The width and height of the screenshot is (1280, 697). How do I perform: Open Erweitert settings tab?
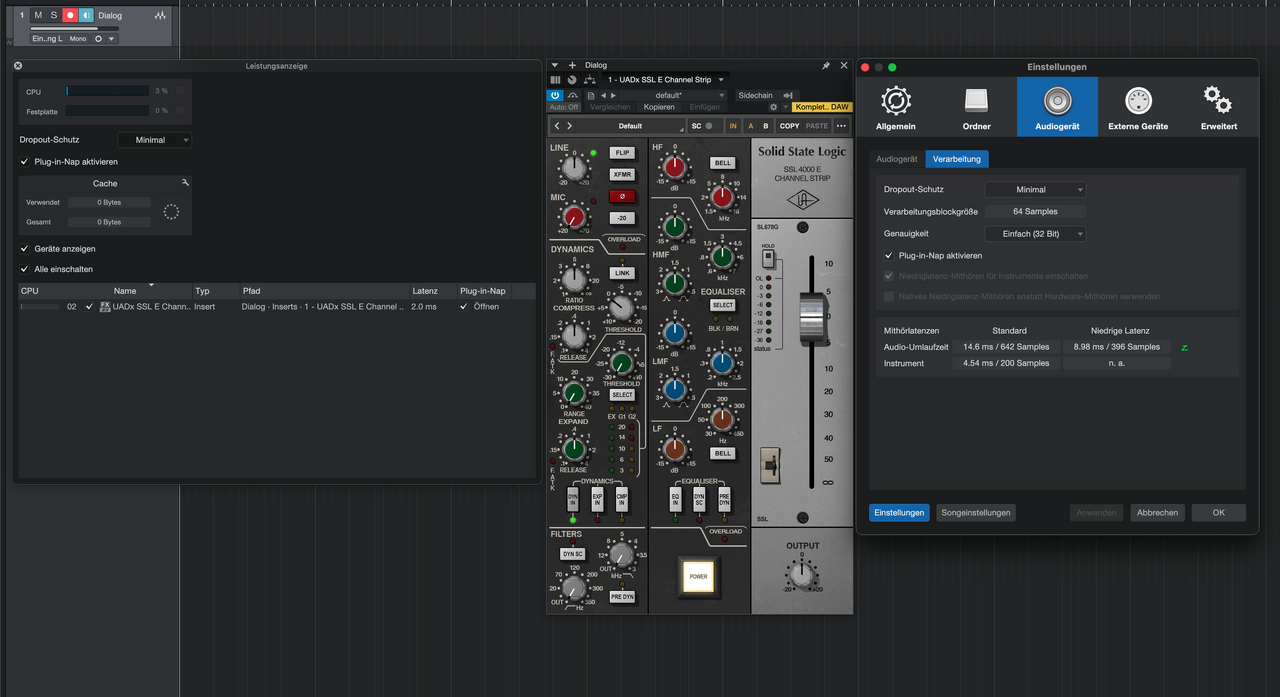coord(1218,107)
